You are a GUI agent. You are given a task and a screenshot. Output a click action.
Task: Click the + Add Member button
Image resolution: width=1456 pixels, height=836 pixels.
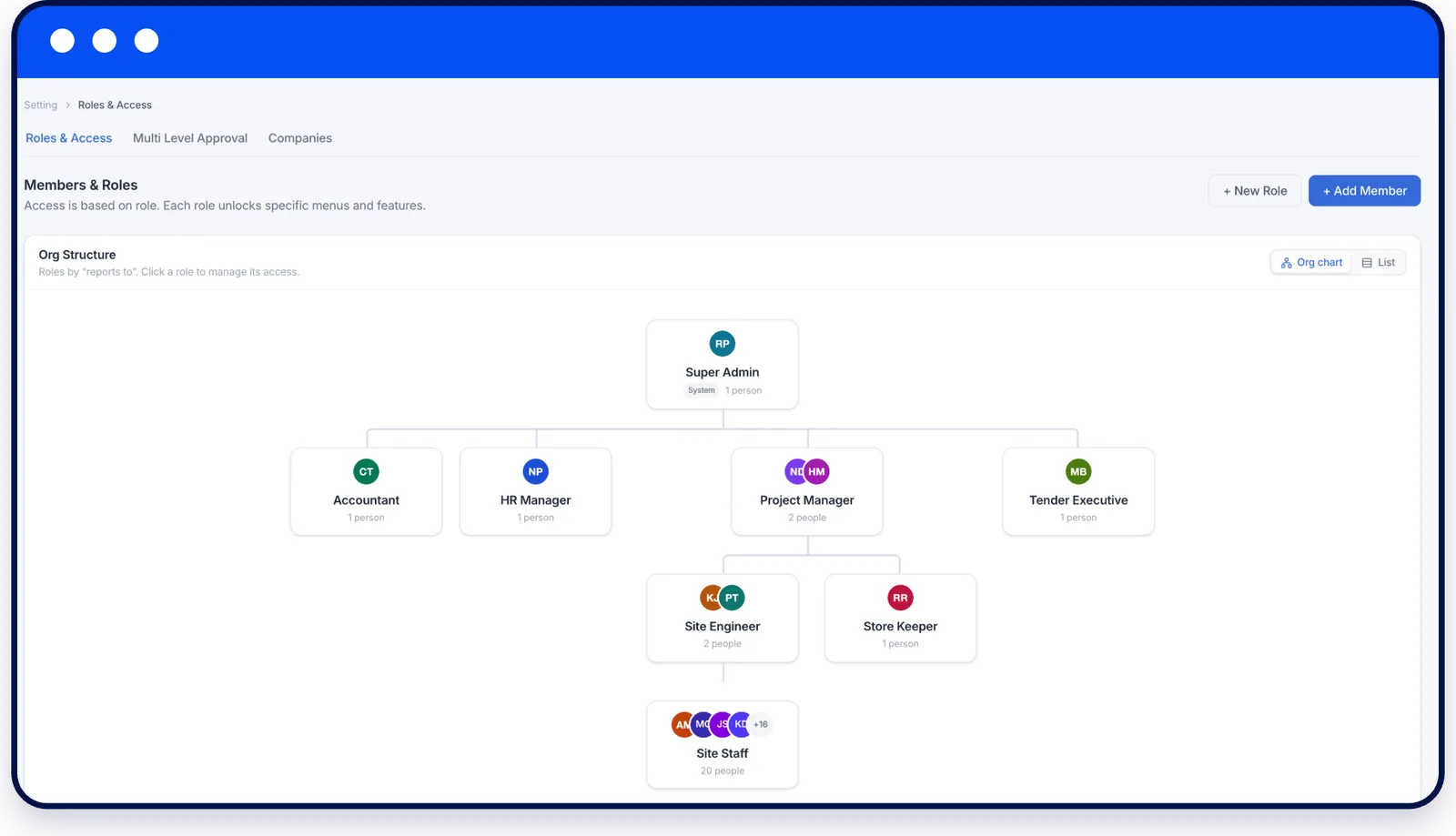(1364, 191)
